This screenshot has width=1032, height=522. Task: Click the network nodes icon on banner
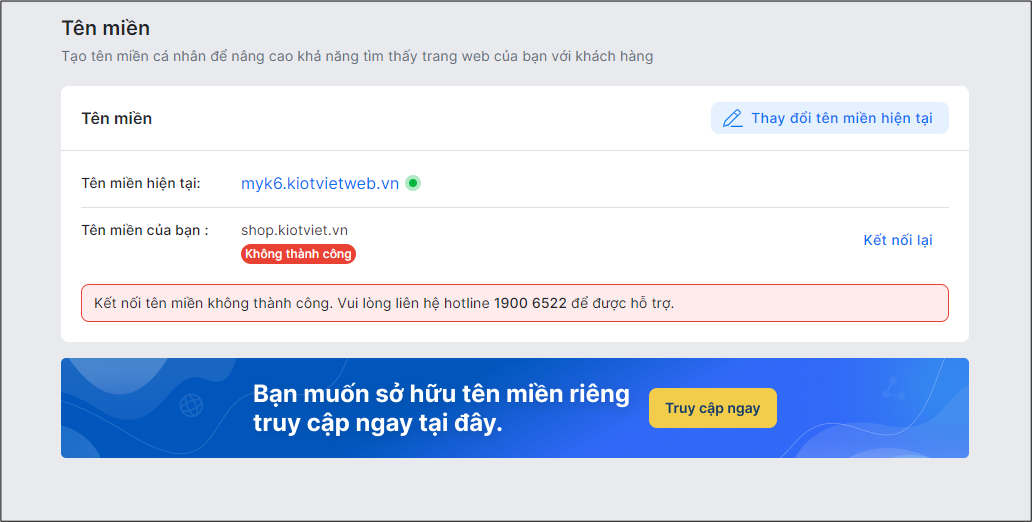click(893, 388)
